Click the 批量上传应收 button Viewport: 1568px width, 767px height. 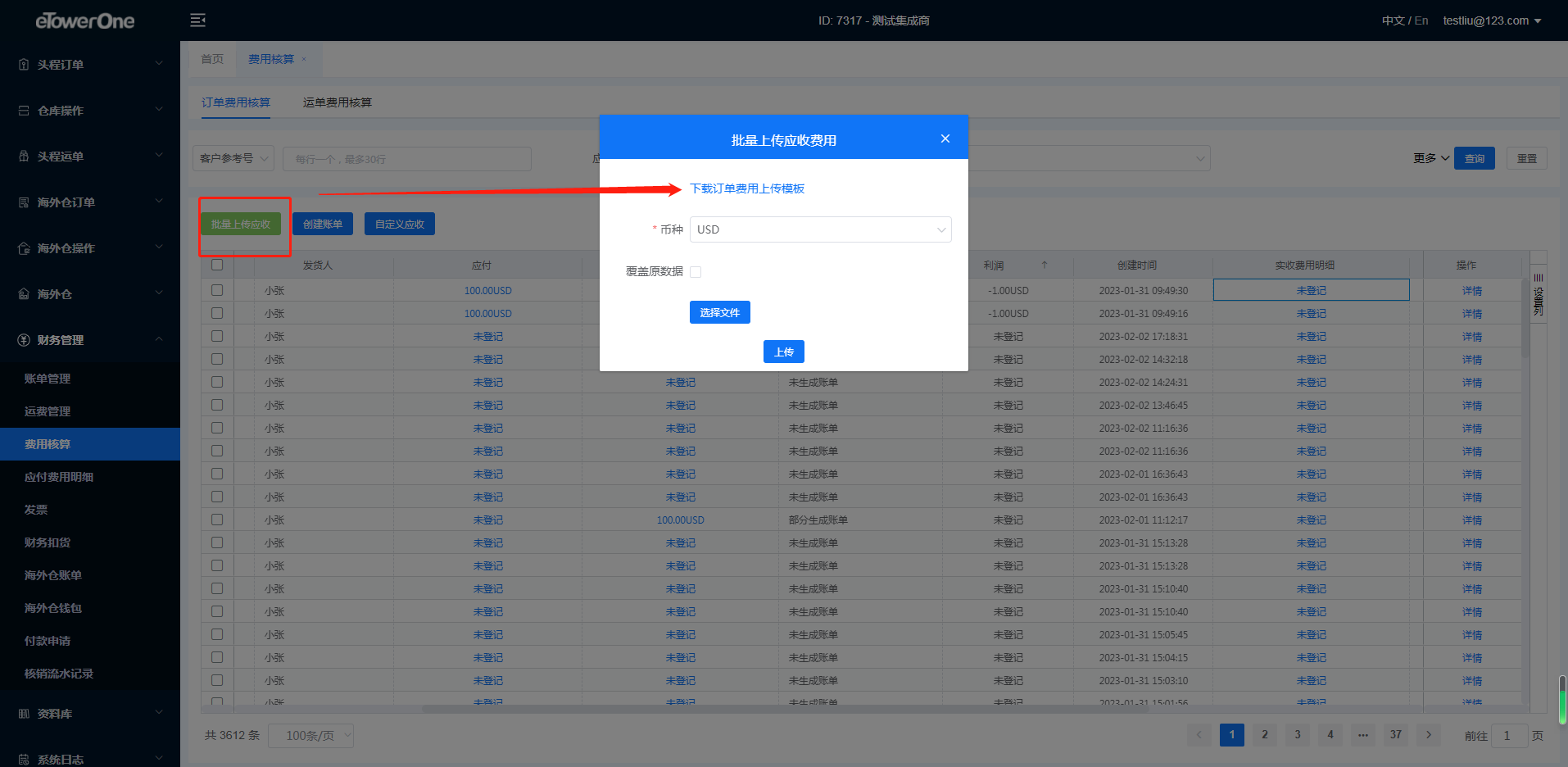pos(241,224)
